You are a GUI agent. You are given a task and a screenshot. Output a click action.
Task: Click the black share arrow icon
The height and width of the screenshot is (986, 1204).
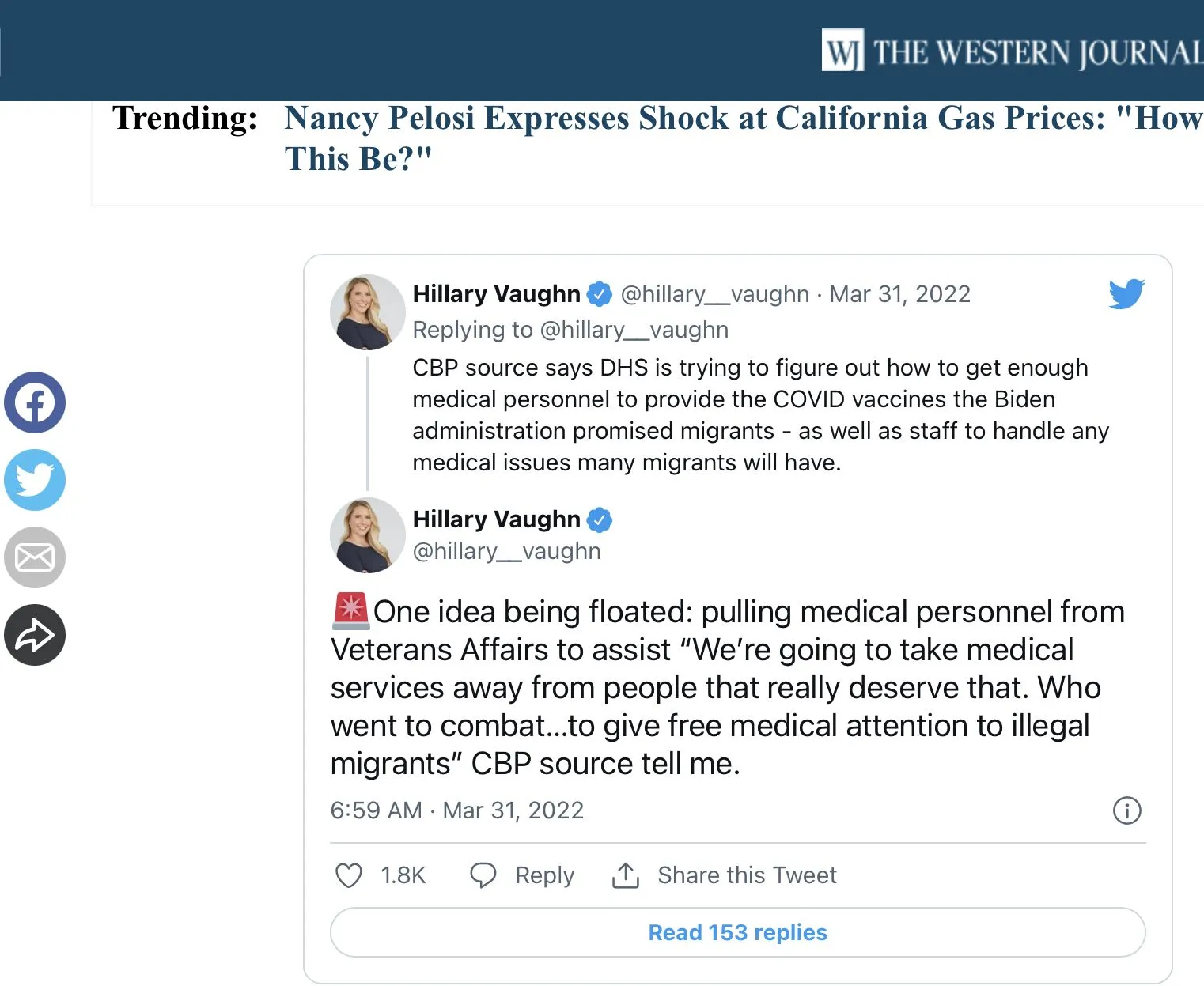coord(35,635)
